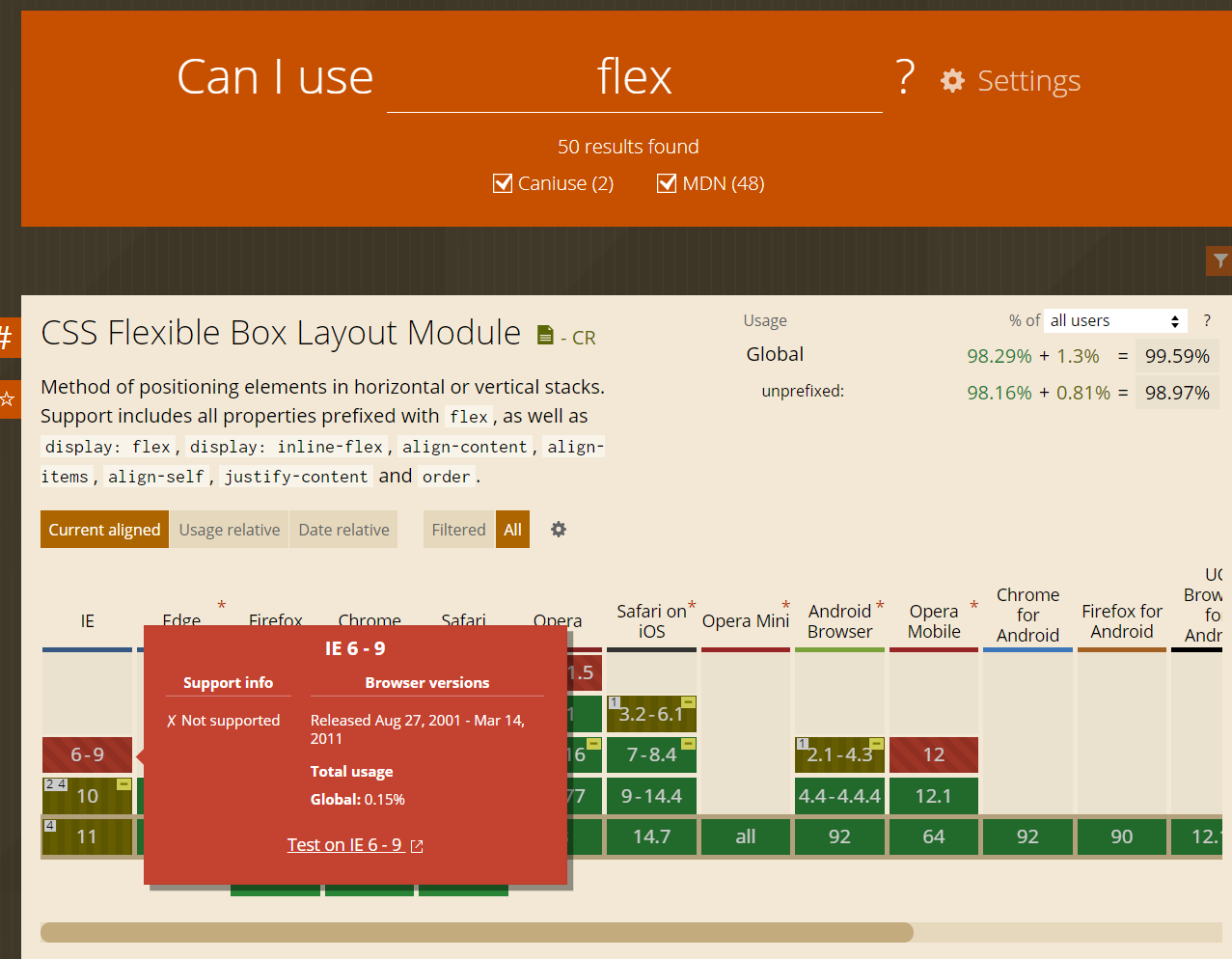Click the Global: 0.15% usage text
The width and height of the screenshot is (1232, 959).
point(357,800)
